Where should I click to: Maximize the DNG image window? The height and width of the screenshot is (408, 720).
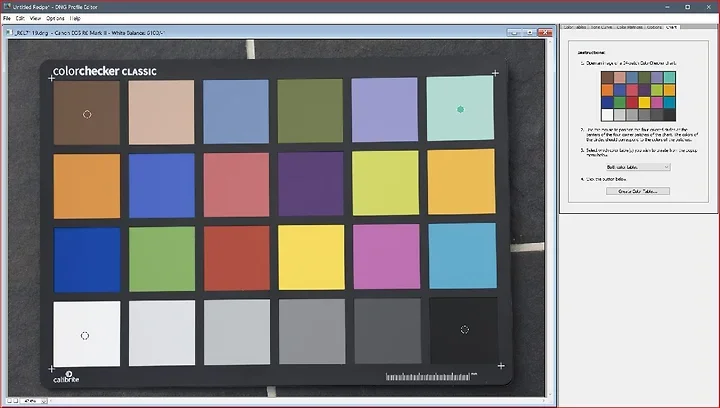pyautogui.click(x=529, y=33)
